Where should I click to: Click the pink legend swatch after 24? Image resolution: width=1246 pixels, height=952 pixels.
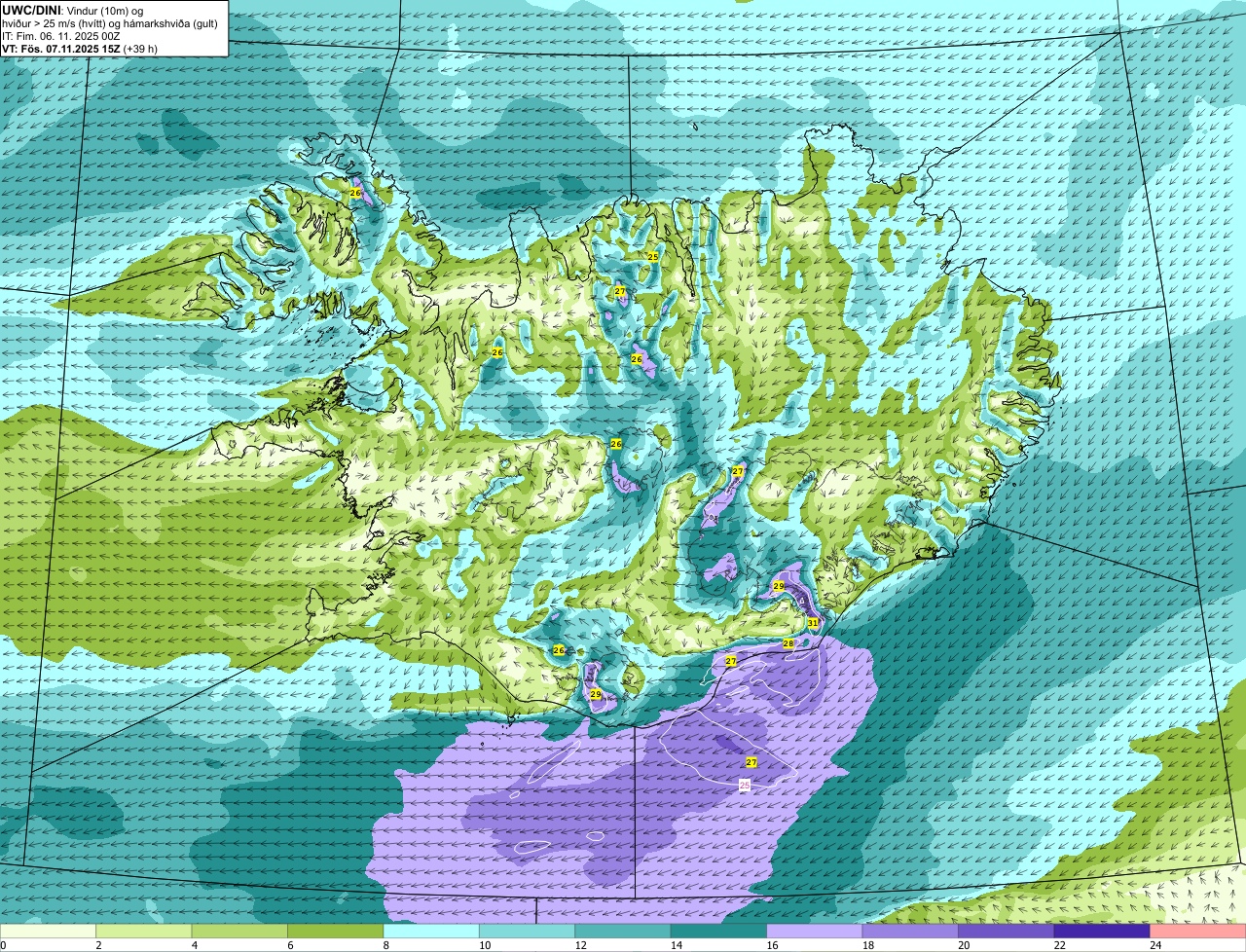click(1199, 931)
